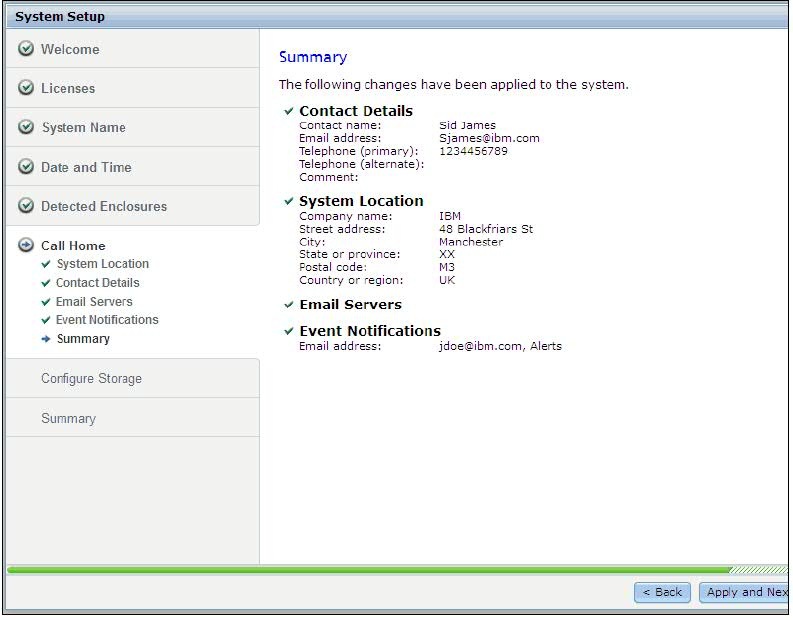This screenshot has width=793, height=620.
Task: Click the blue arrow beside sidebar Summary
Action: [46, 339]
